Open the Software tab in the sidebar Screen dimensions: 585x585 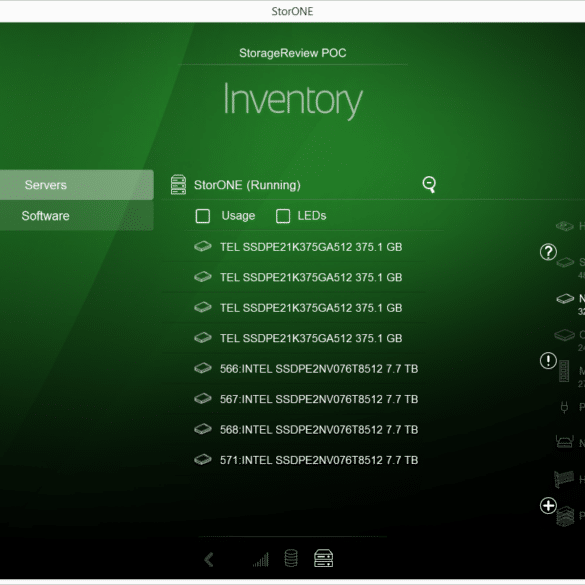(76, 216)
